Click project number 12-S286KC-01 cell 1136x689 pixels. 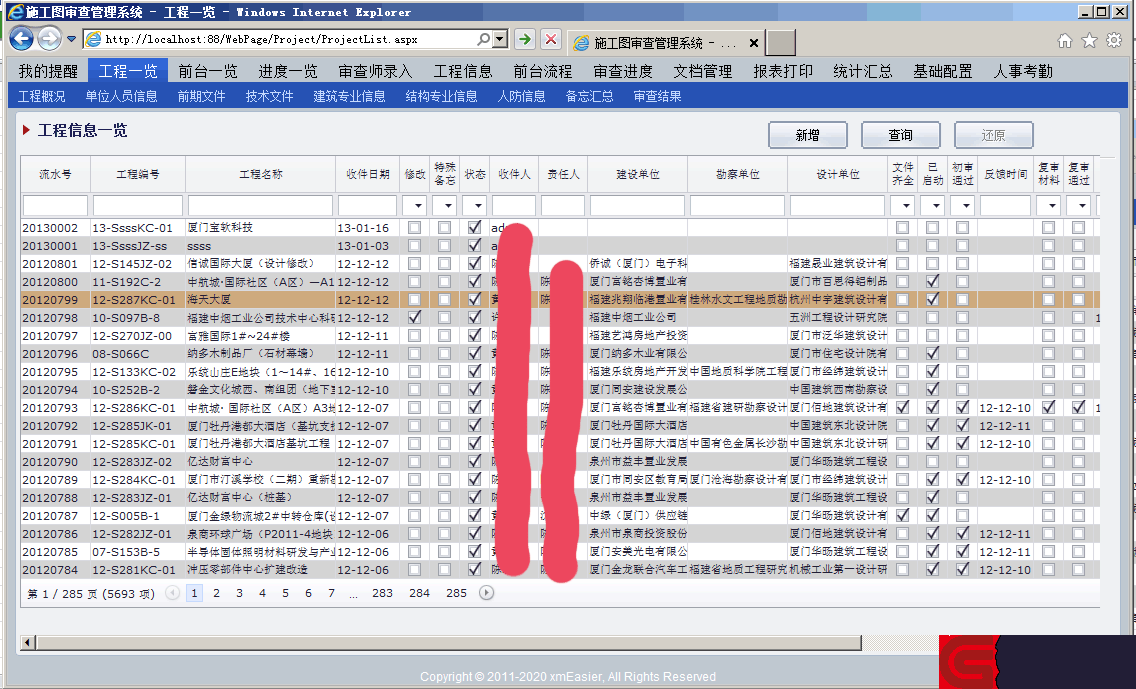point(138,407)
